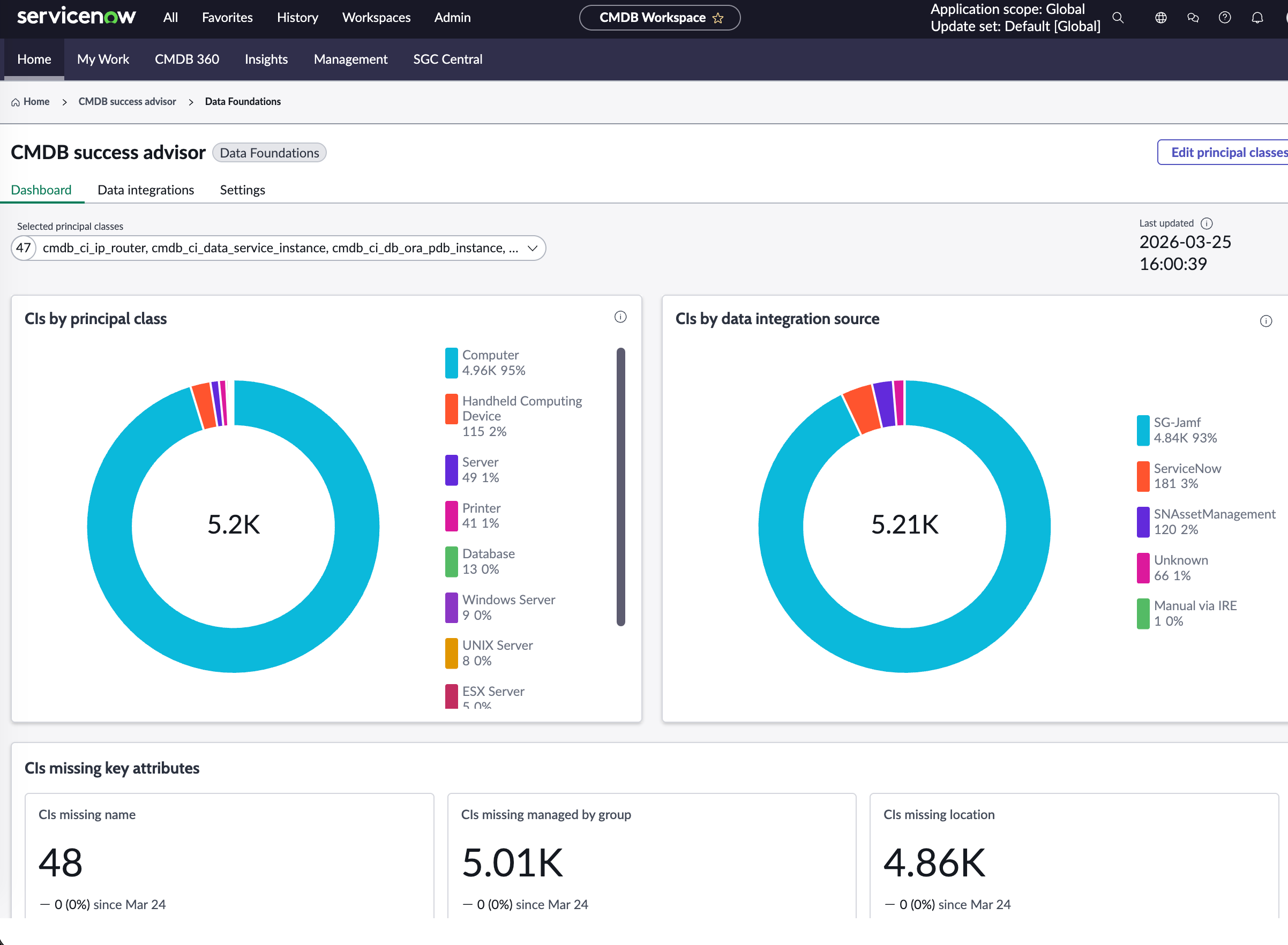Image resolution: width=1288 pixels, height=945 pixels.
Task: Click the SG-Jamf legend swatch
Action: tap(1143, 430)
